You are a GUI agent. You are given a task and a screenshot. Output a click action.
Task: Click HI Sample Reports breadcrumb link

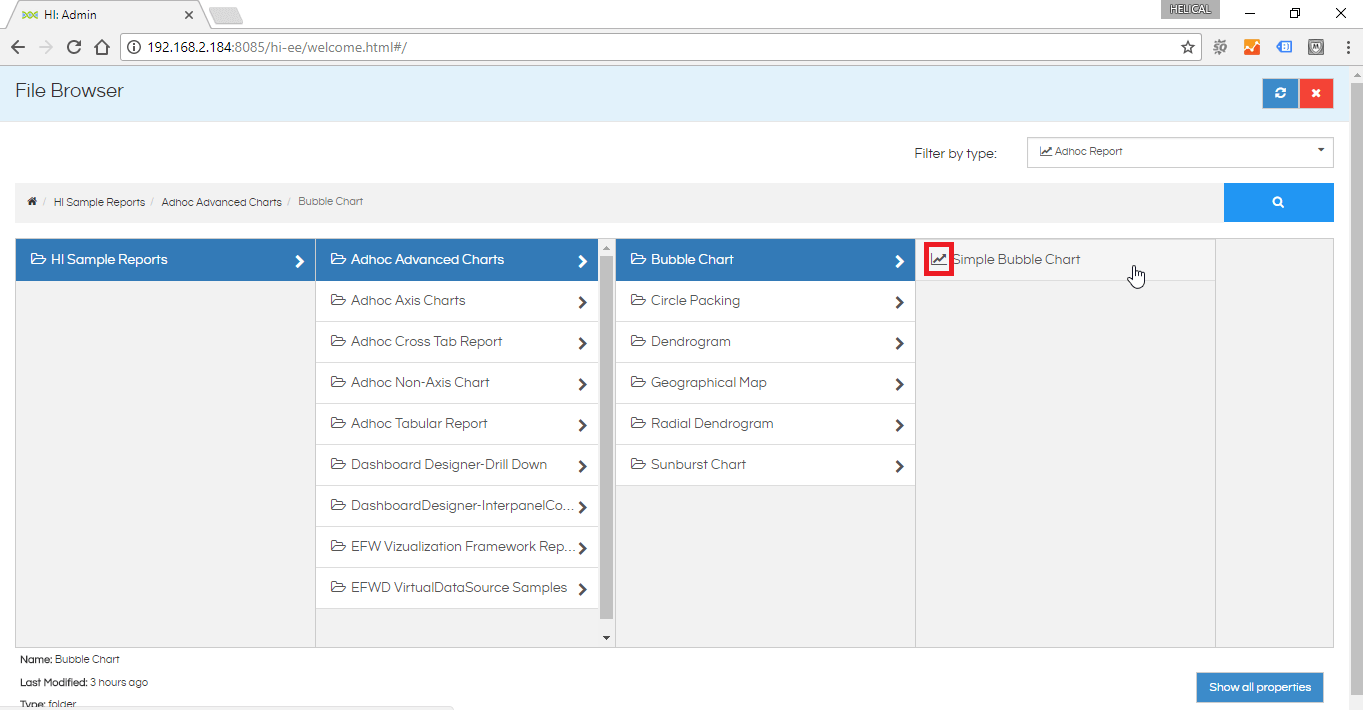99,202
